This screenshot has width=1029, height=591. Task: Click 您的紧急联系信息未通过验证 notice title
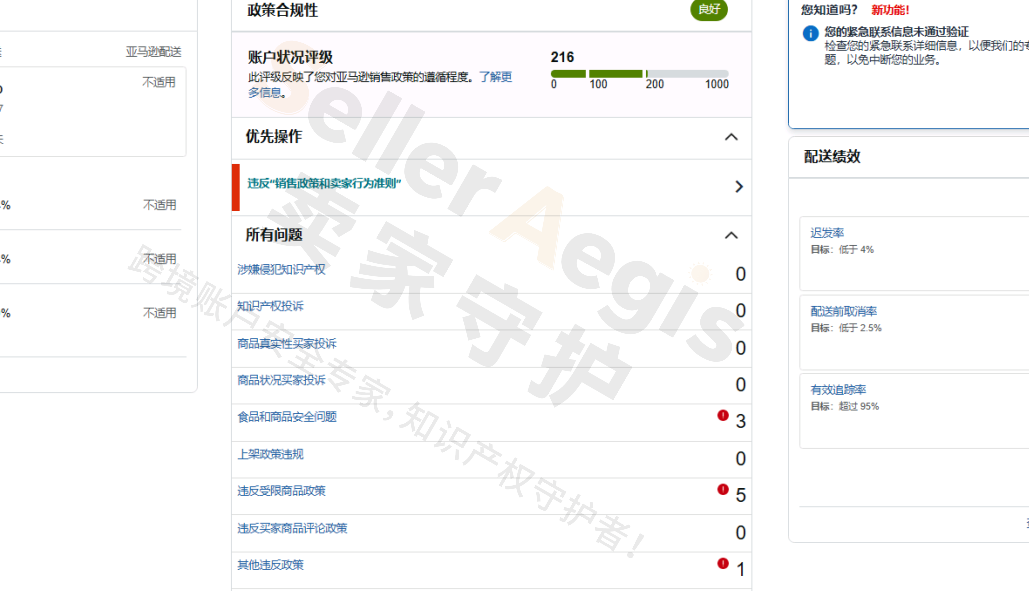click(896, 31)
